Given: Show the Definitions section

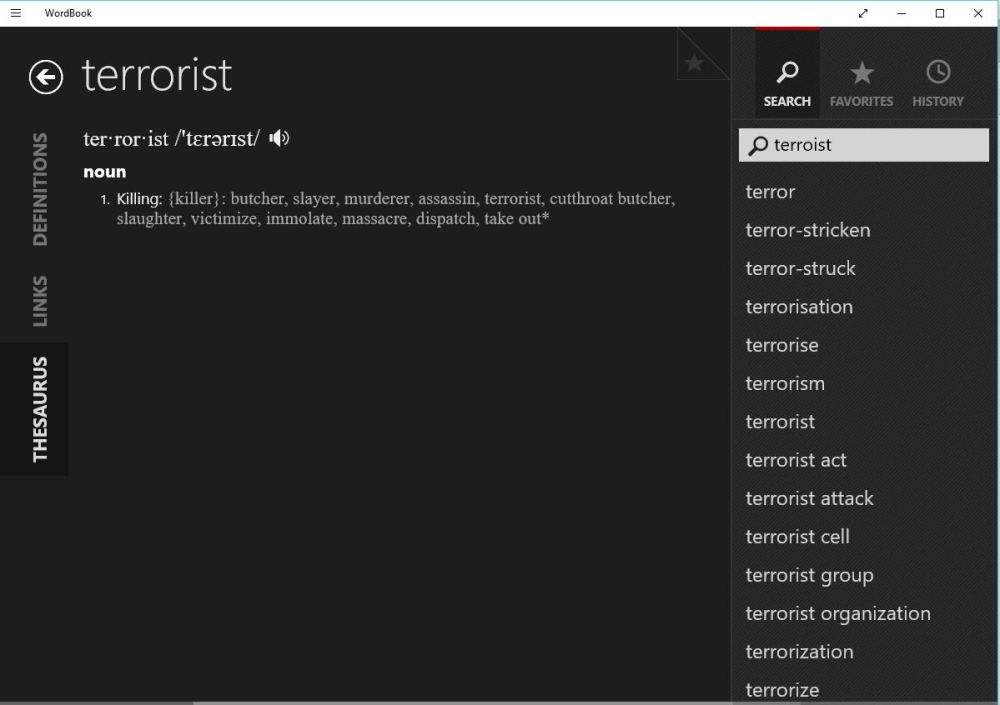Looking at the screenshot, I should point(40,189).
